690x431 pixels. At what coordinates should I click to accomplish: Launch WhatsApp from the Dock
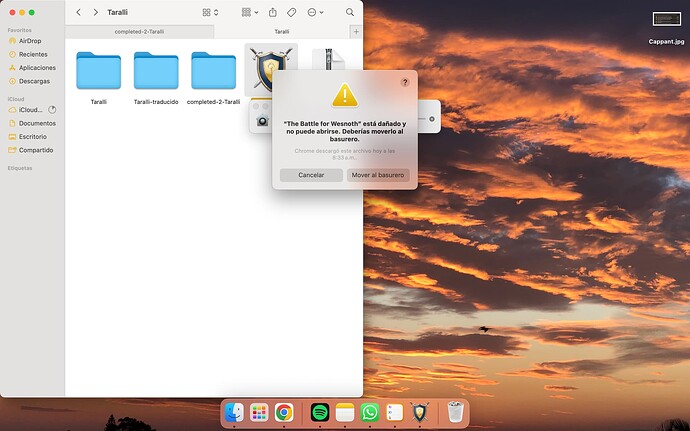pos(370,411)
